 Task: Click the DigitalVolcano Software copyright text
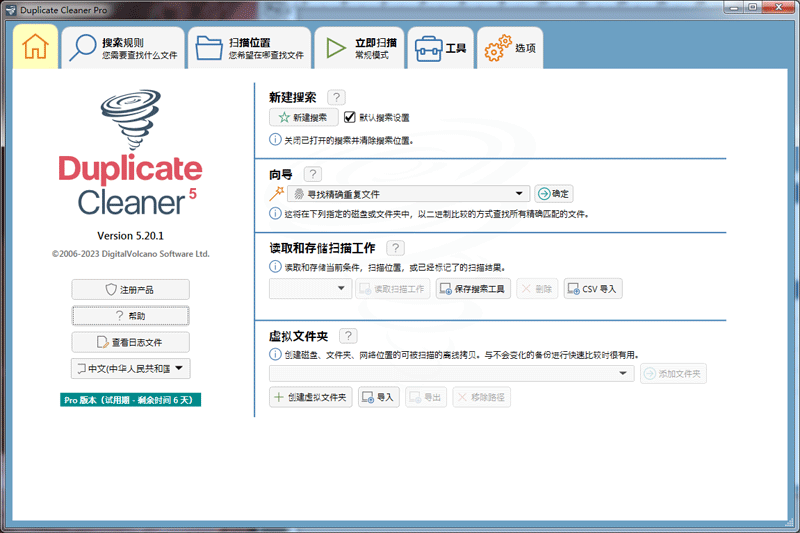131,253
